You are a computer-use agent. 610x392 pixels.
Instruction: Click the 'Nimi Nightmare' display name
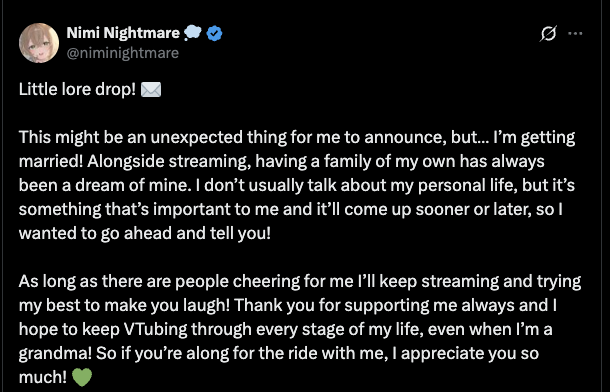pos(123,33)
